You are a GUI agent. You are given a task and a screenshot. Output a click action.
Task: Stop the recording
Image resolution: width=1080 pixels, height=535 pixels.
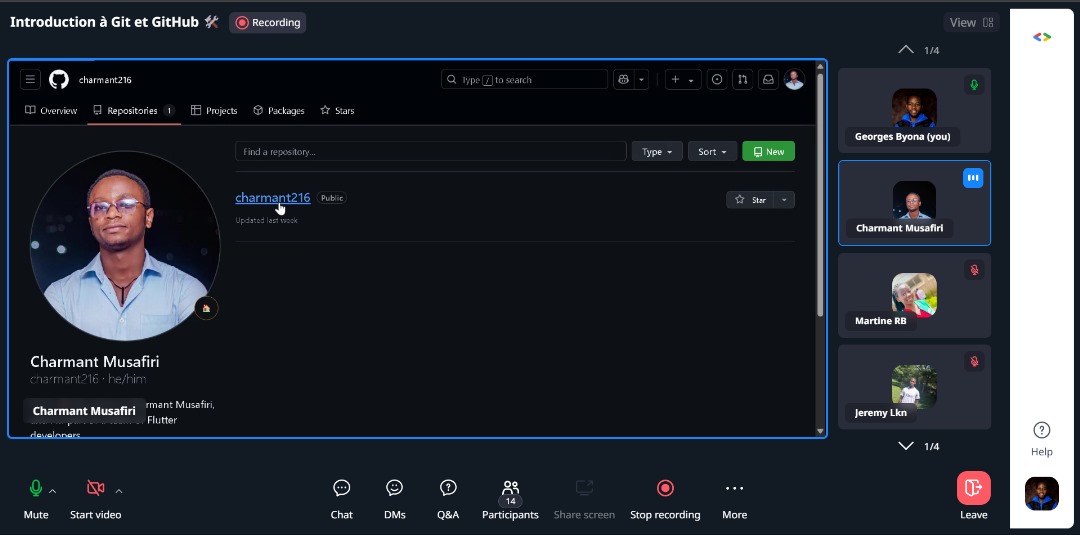click(x=665, y=499)
